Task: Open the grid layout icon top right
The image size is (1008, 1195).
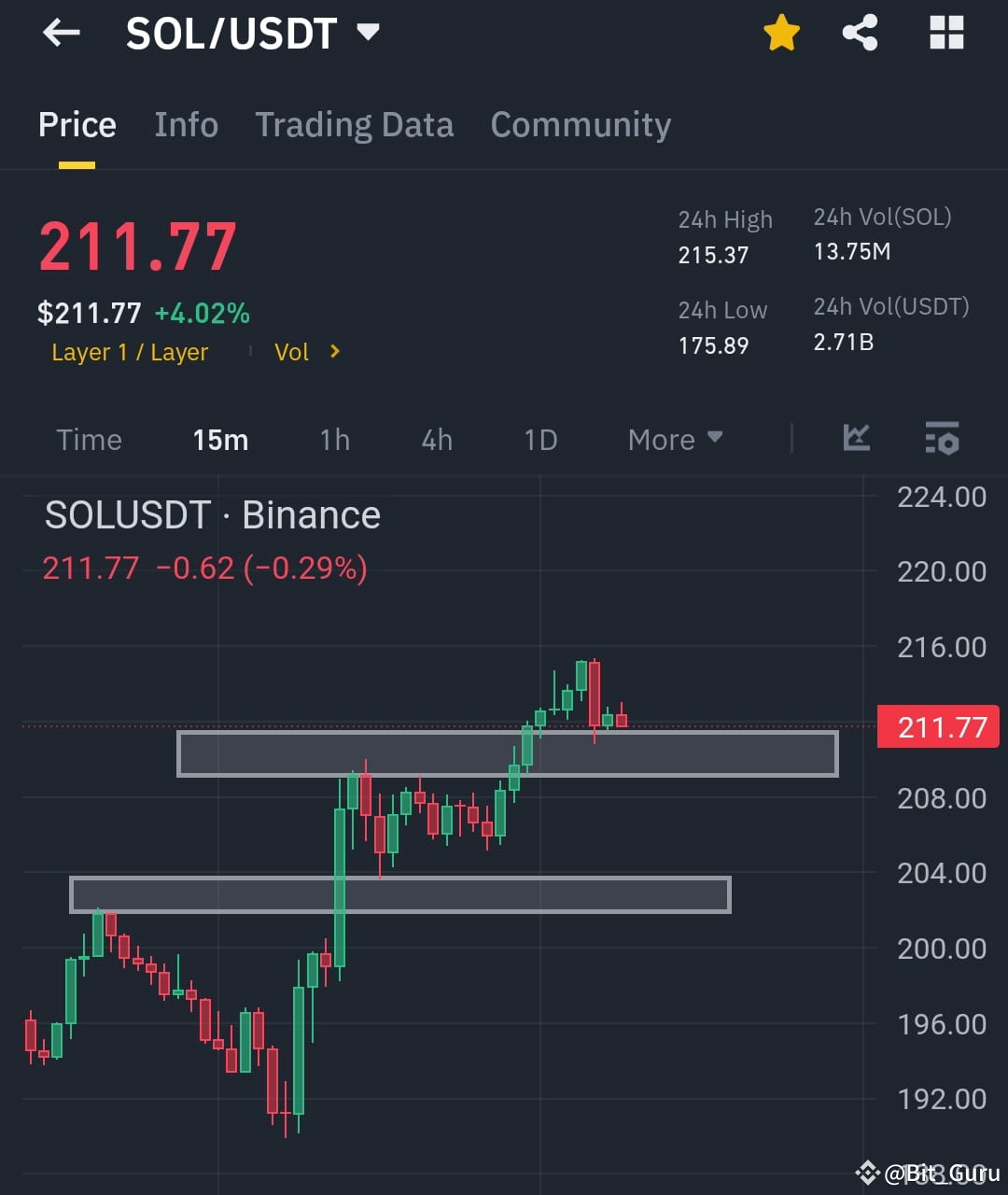Action: pos(946,33)
